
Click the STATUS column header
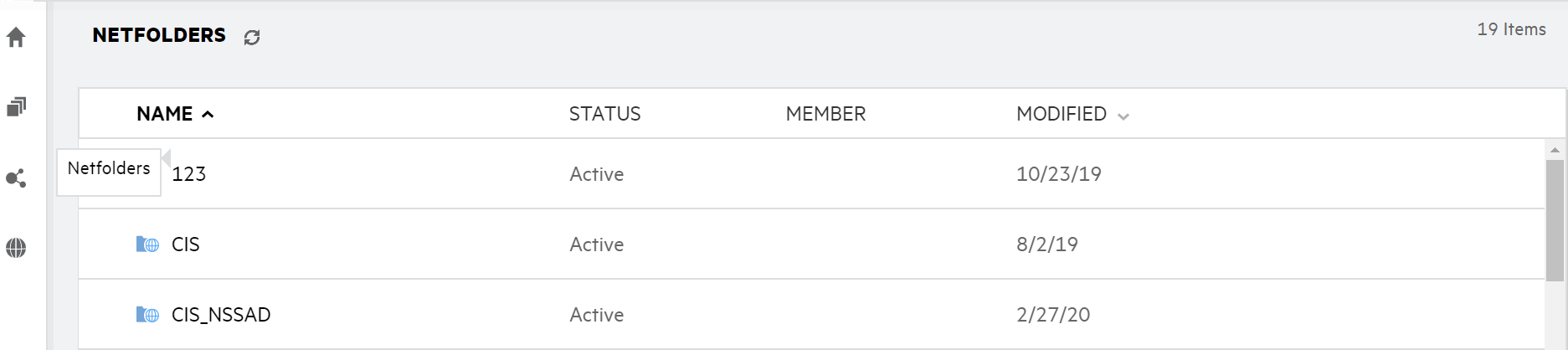point(604,114)
